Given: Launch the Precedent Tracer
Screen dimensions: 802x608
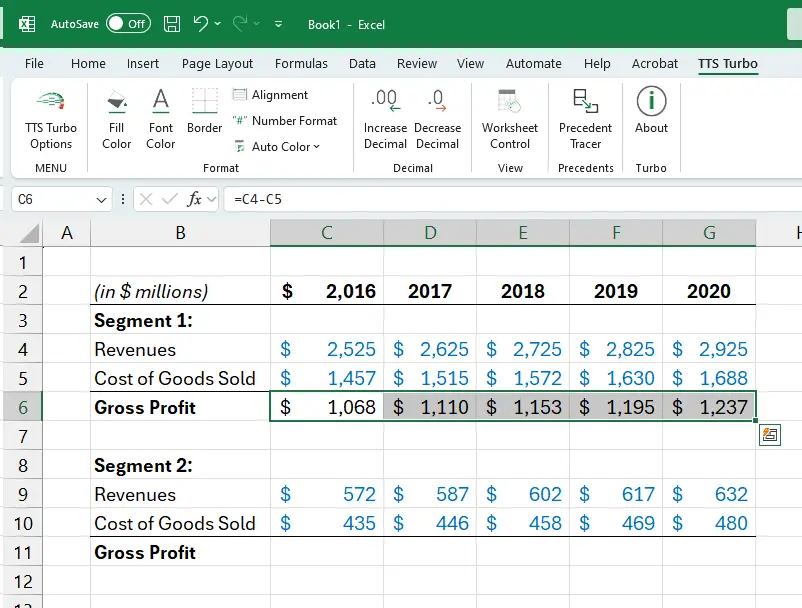Looking at the screenshot, I should click(585, 119).
